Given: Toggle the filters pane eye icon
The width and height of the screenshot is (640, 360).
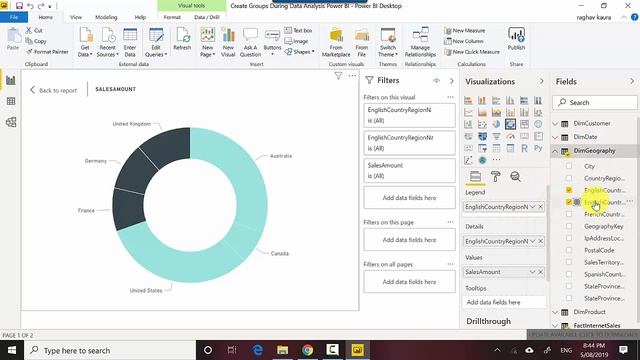Looking at the screenshot, I should (x=436, y=81).
